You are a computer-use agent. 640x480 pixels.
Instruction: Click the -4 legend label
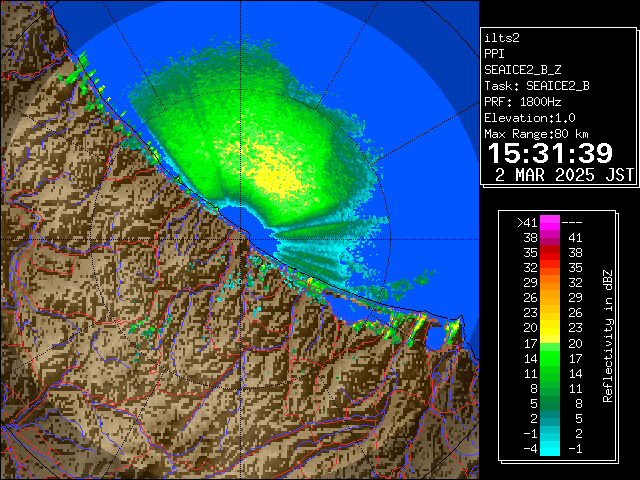pos(530,449)
